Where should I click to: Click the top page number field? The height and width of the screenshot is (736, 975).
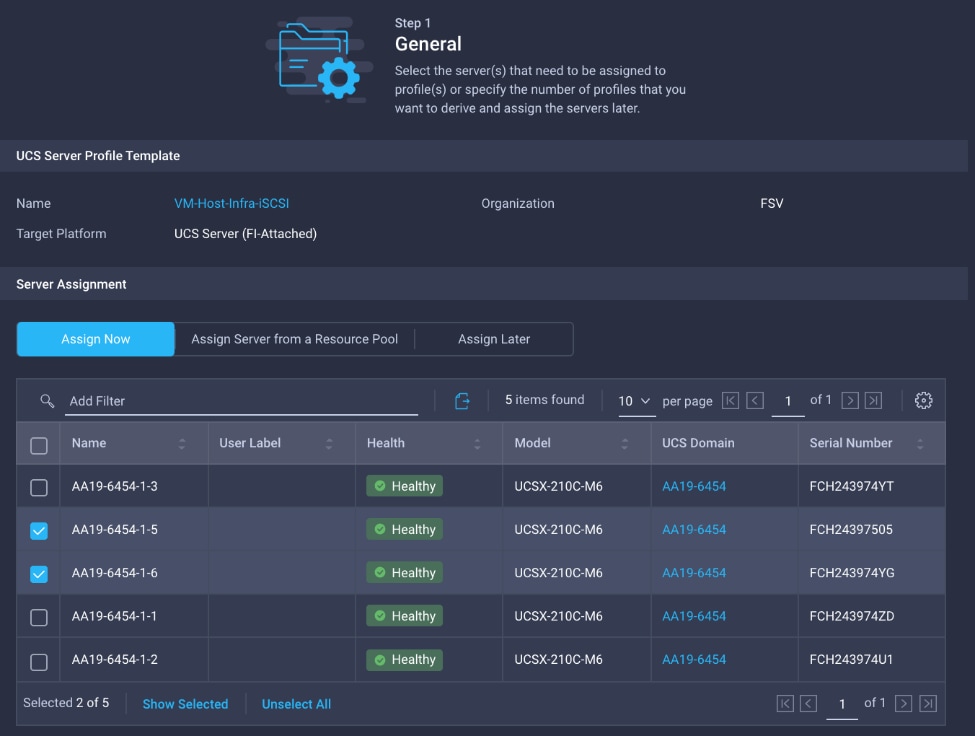pos(788,402)
